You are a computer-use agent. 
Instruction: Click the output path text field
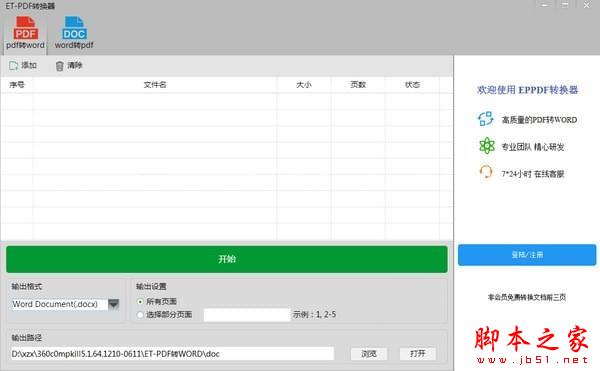tap(172, 354)
